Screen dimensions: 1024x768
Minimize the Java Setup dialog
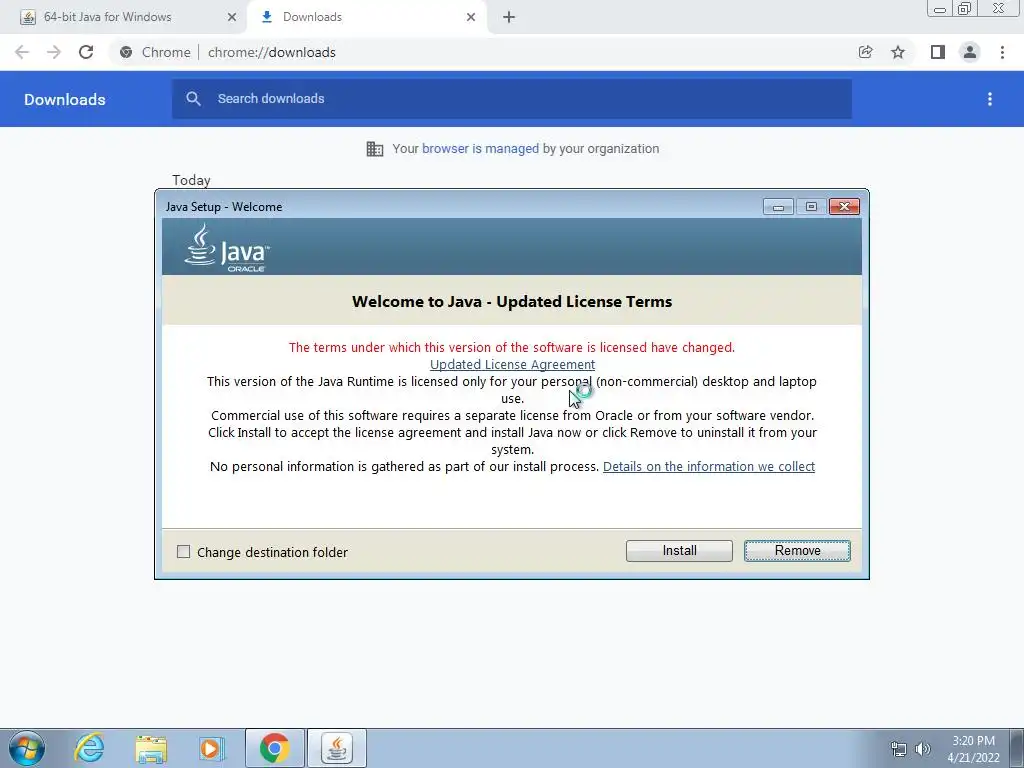(x=778, y=207)
